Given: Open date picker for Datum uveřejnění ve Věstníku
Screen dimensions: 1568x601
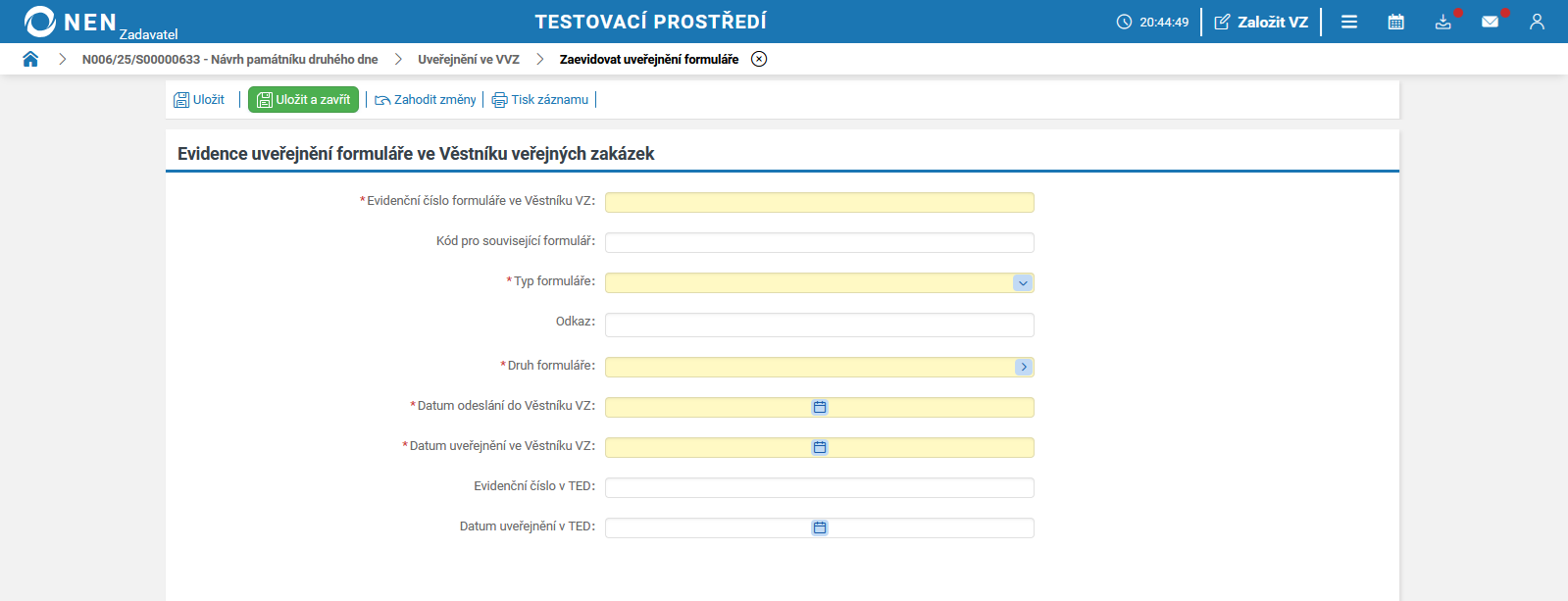Looking at the screenshot, I should coord(820,447).
